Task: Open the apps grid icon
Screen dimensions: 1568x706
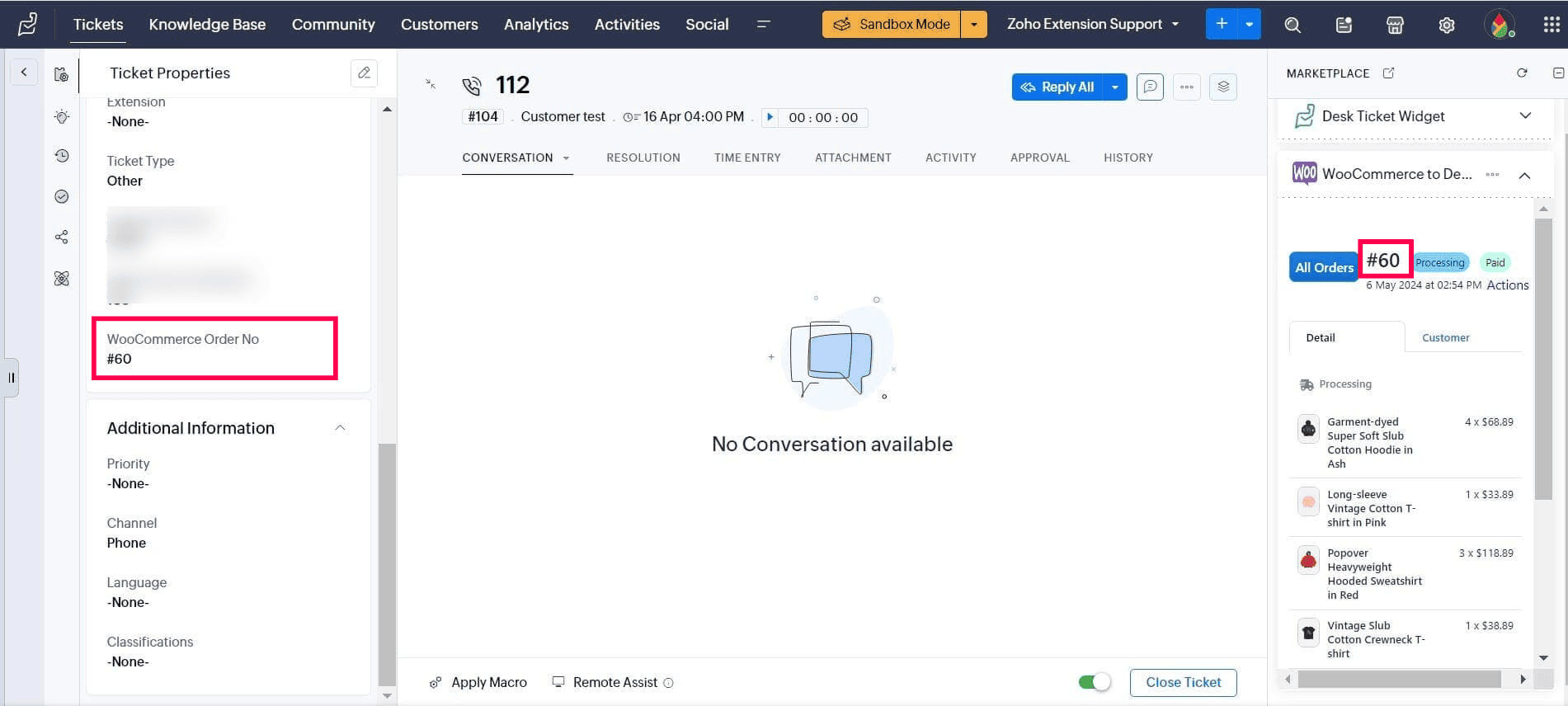Action: pyautogui.click(x=1551, y=25)
